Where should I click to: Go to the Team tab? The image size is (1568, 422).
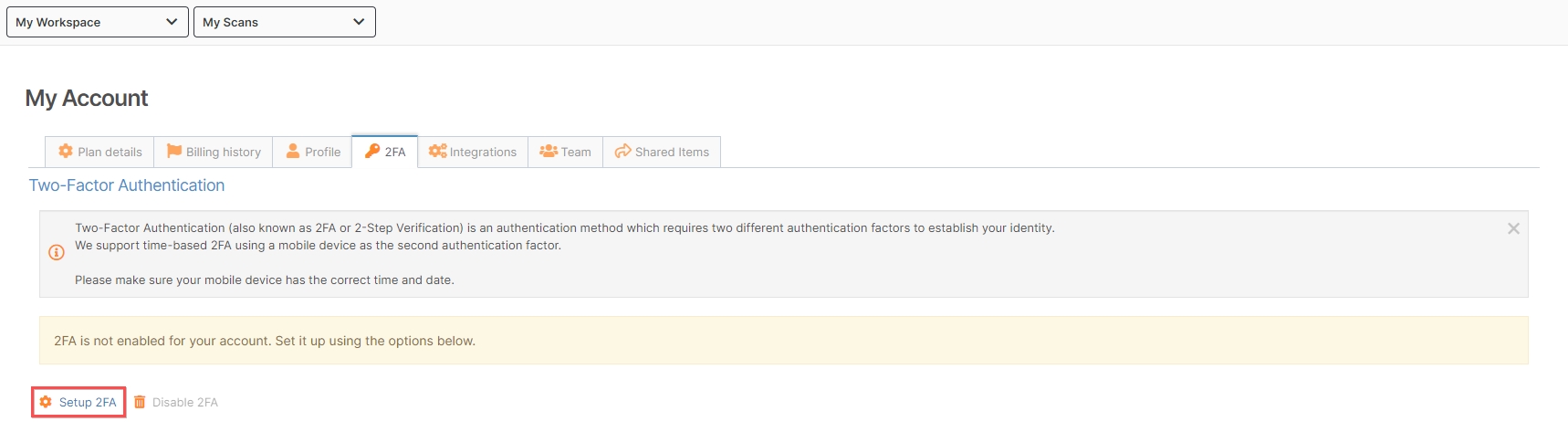(x=566, y=152)
